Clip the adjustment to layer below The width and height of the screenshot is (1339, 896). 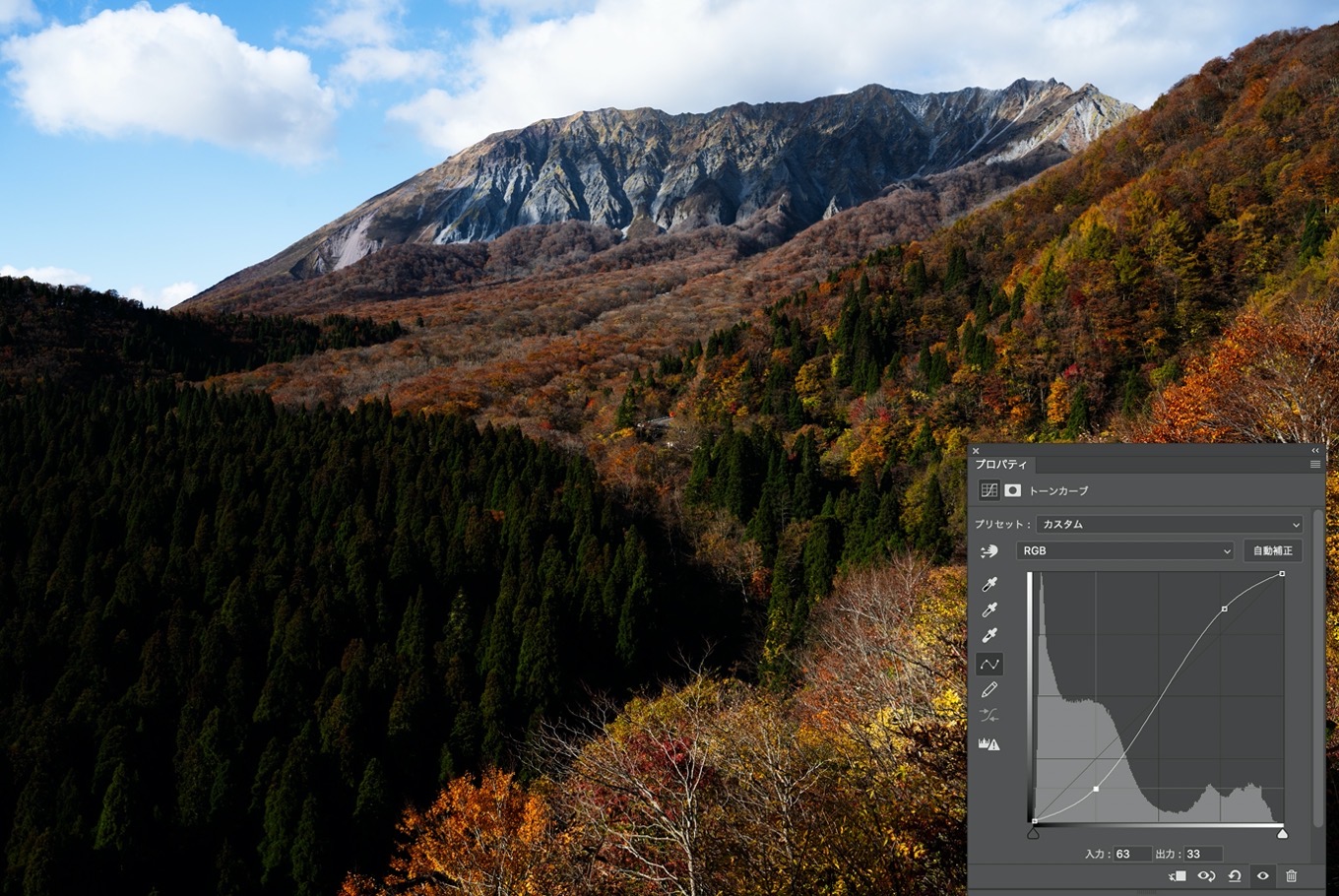pyautogui.click(x=1178, y=875)
